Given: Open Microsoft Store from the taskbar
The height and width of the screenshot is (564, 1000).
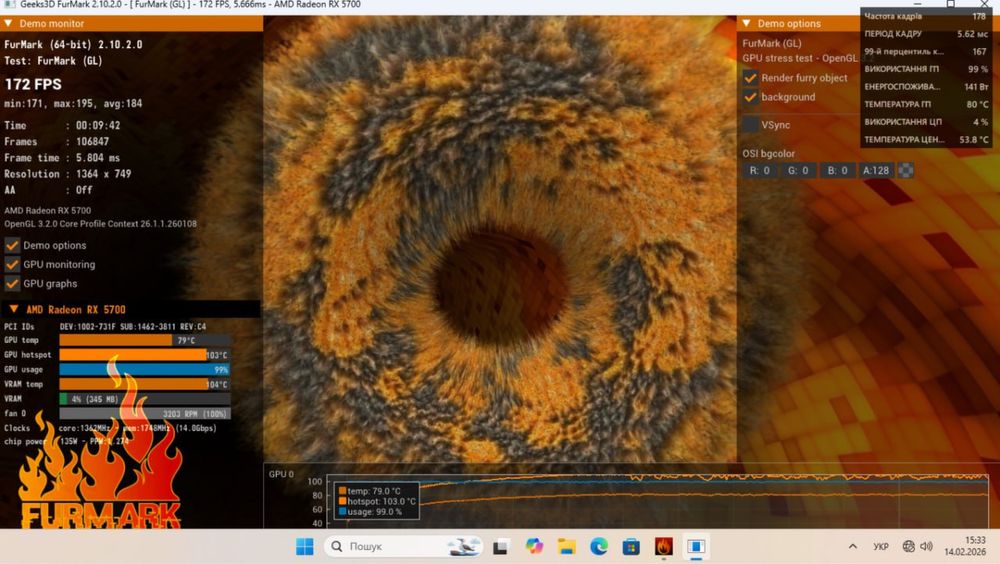Looking at the screenshot, I should click(631, 547).
